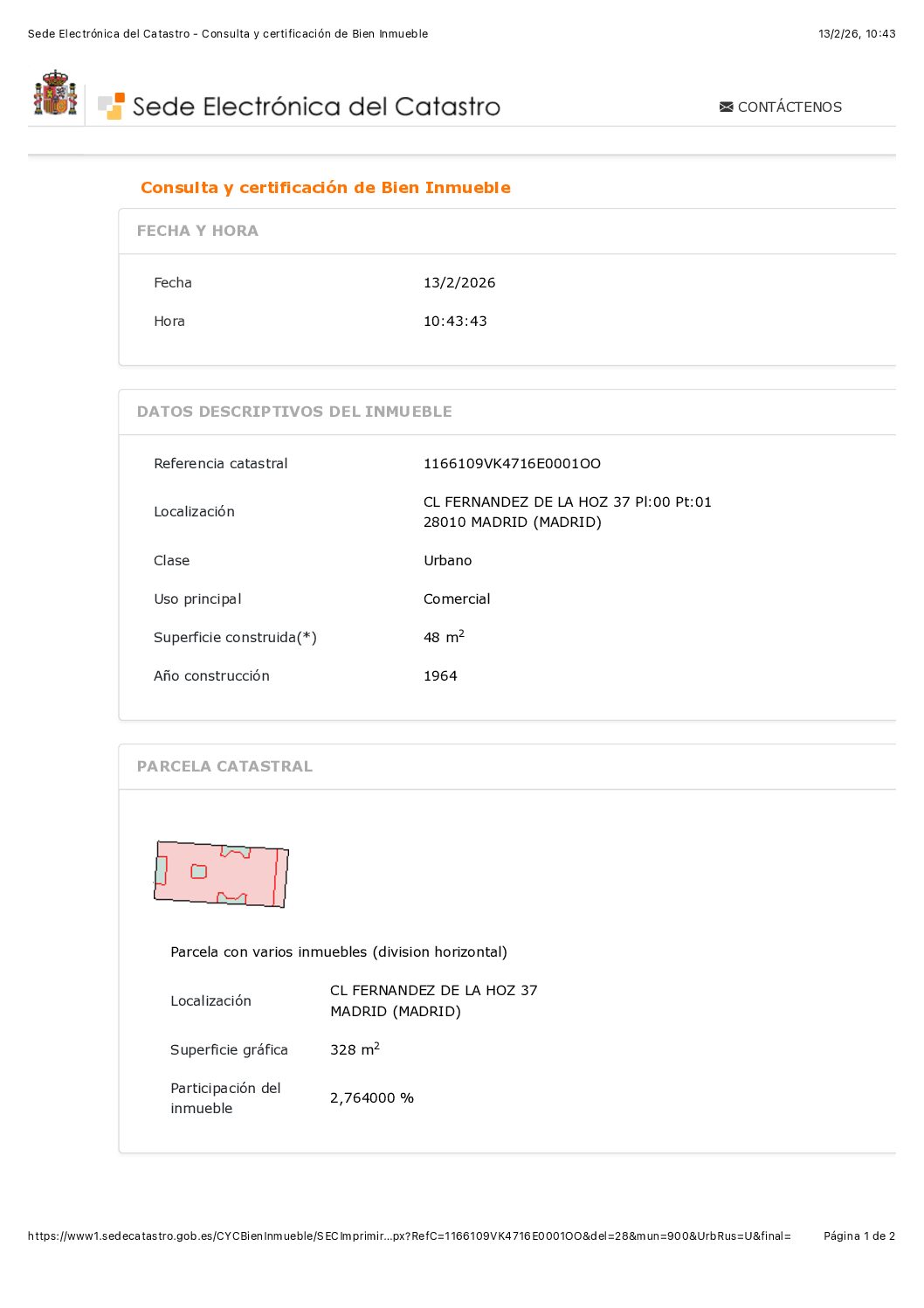This screenshot has width=924, height=1308.
Task: Click the 2,764000 % participation value
Action: (x=372, y=1098)
